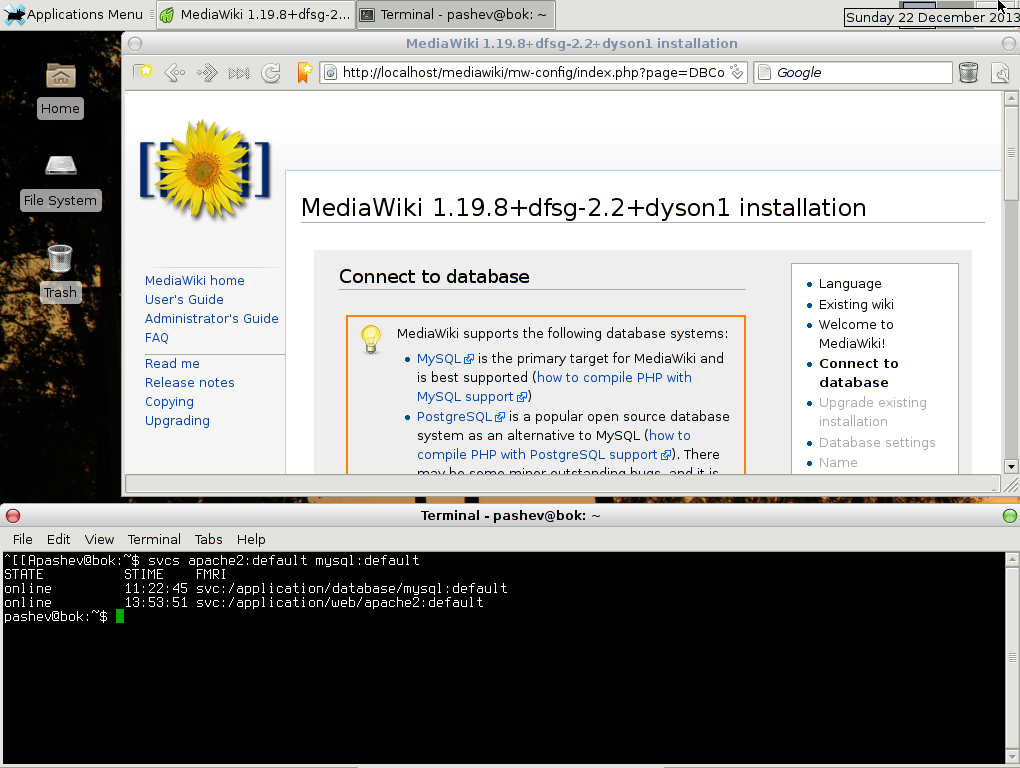Click the browser page scrollbar up arrow
The width and height of the screenshot is (1020, 768).
click(x=1011, y=99)
